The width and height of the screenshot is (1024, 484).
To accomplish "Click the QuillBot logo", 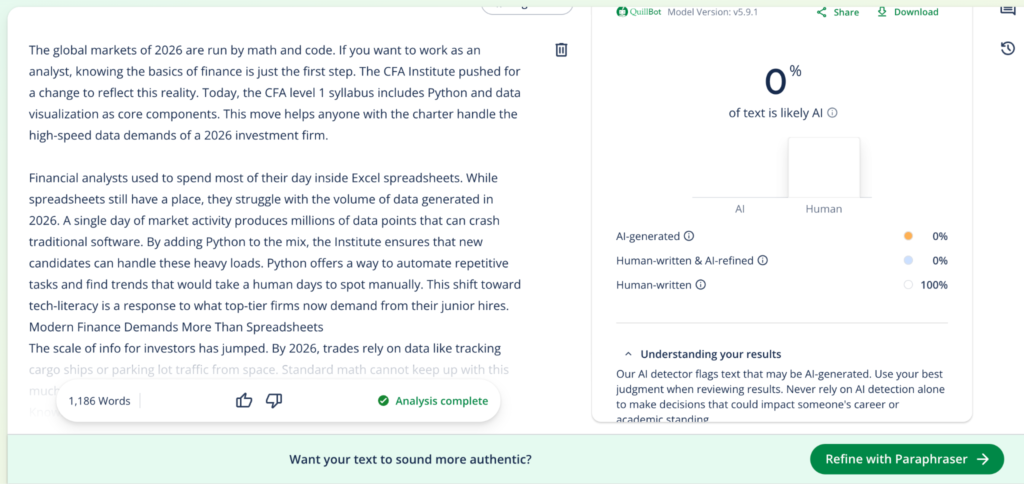I will (635, 12).
